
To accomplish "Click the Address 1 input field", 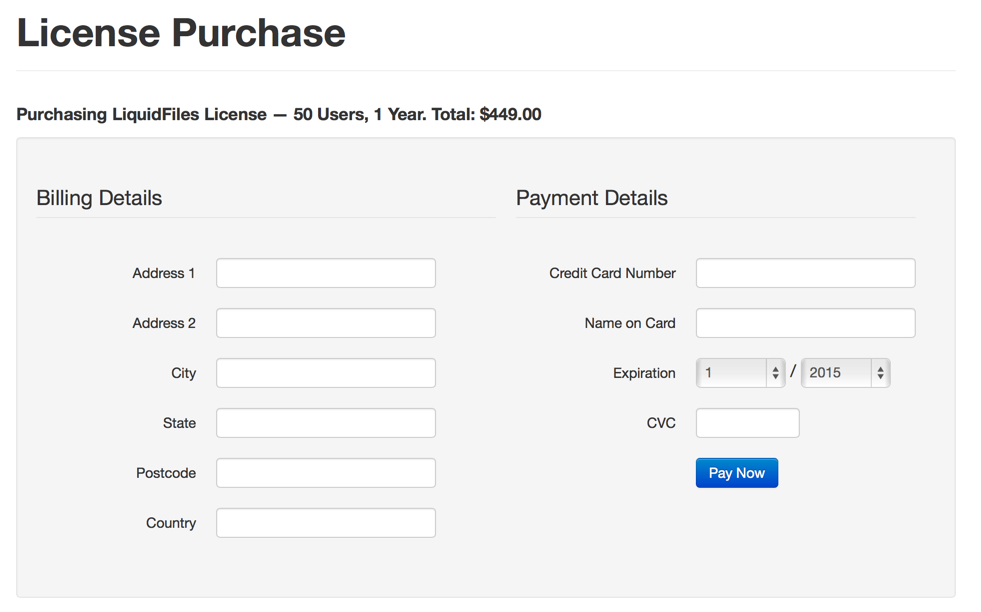I will 325,272.
